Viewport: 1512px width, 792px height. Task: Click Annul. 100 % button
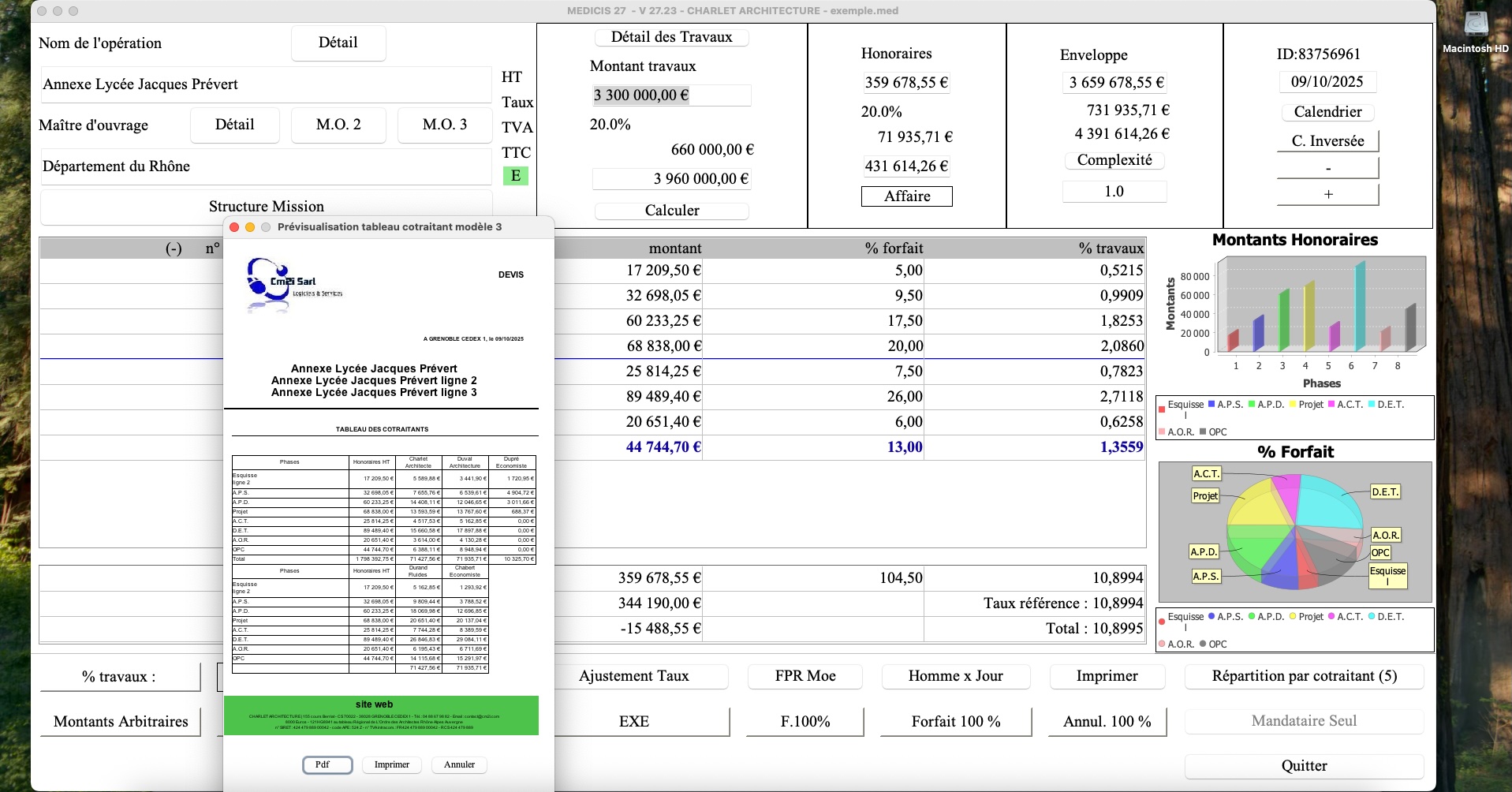click(x=1107, y=722)
